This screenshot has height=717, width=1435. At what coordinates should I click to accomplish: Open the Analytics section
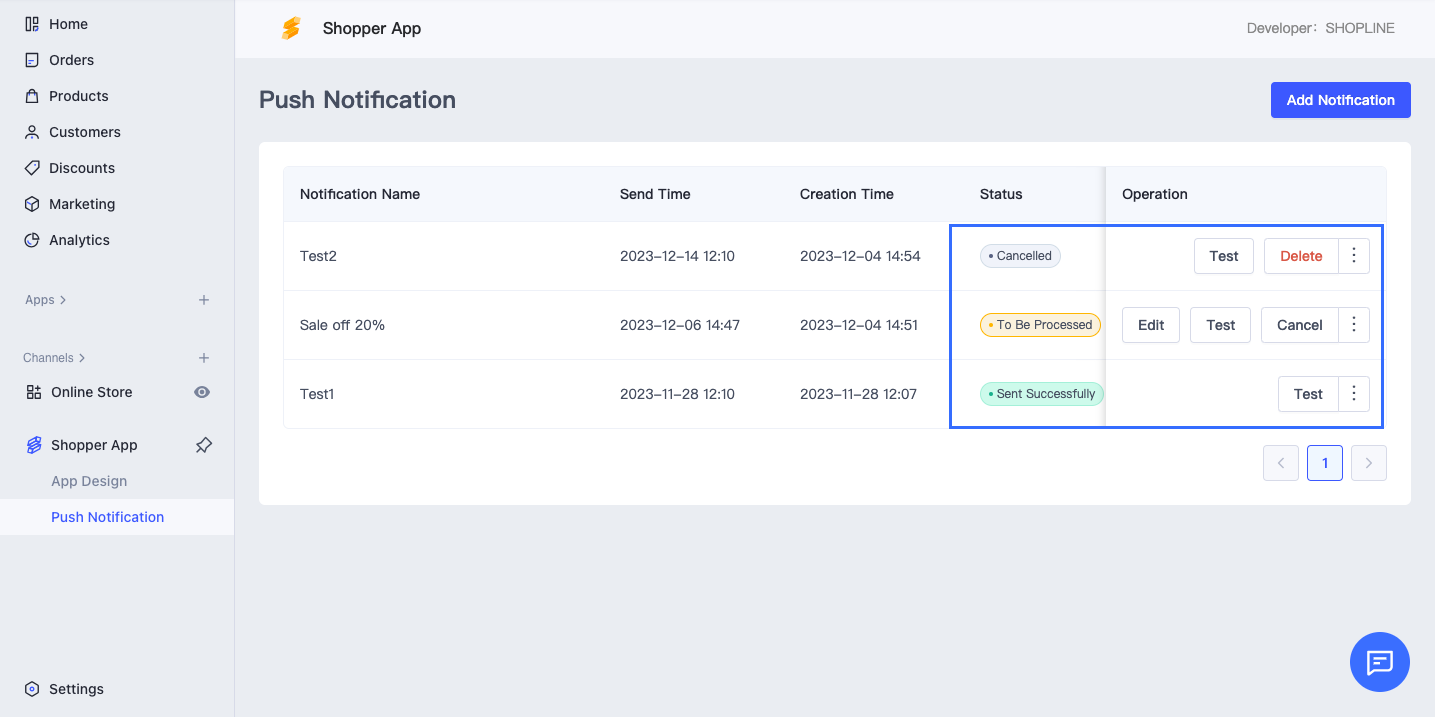(79, 240)
